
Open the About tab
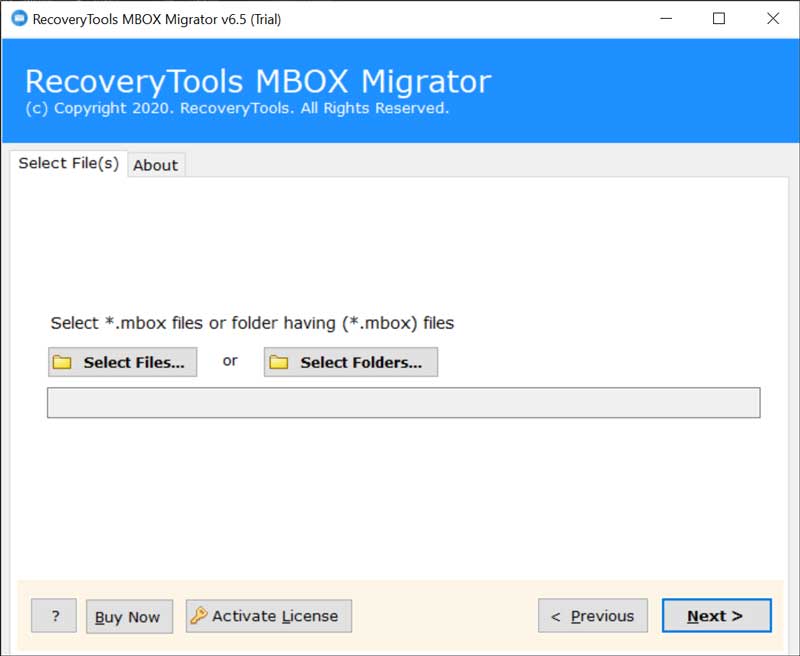coord(156,165)
